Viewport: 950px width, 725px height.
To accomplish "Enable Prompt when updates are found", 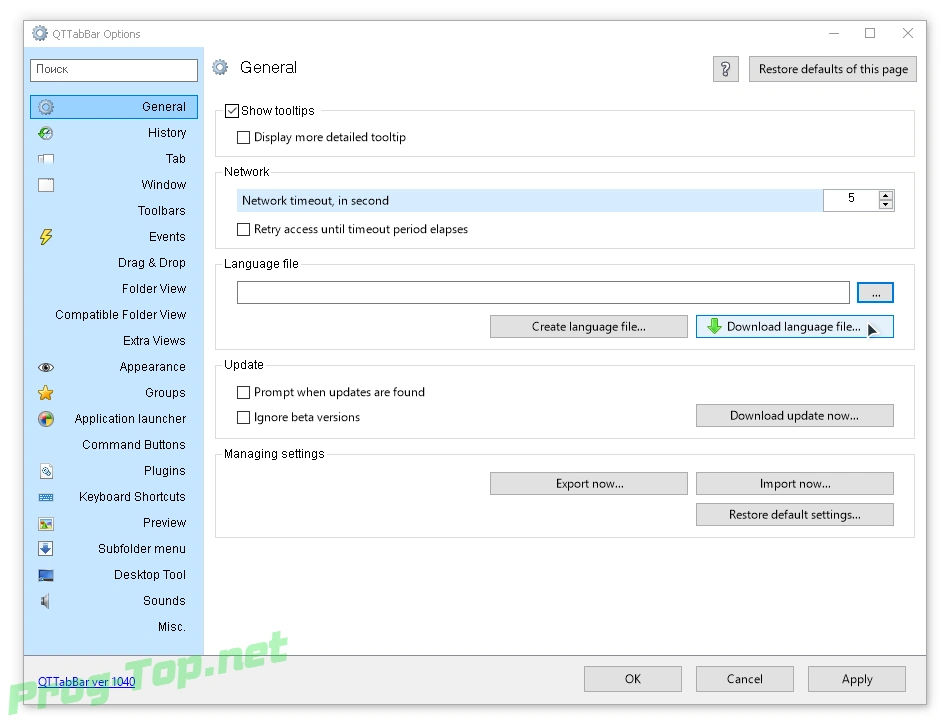I will point(244,392).
